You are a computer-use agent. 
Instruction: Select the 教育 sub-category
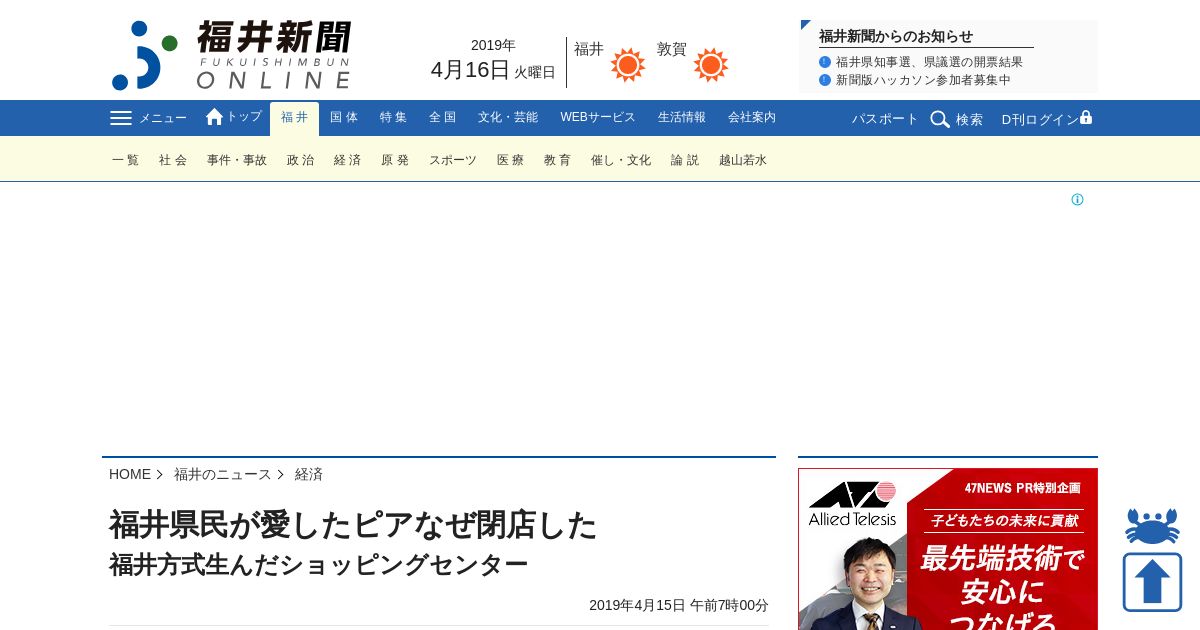[558, 160]
